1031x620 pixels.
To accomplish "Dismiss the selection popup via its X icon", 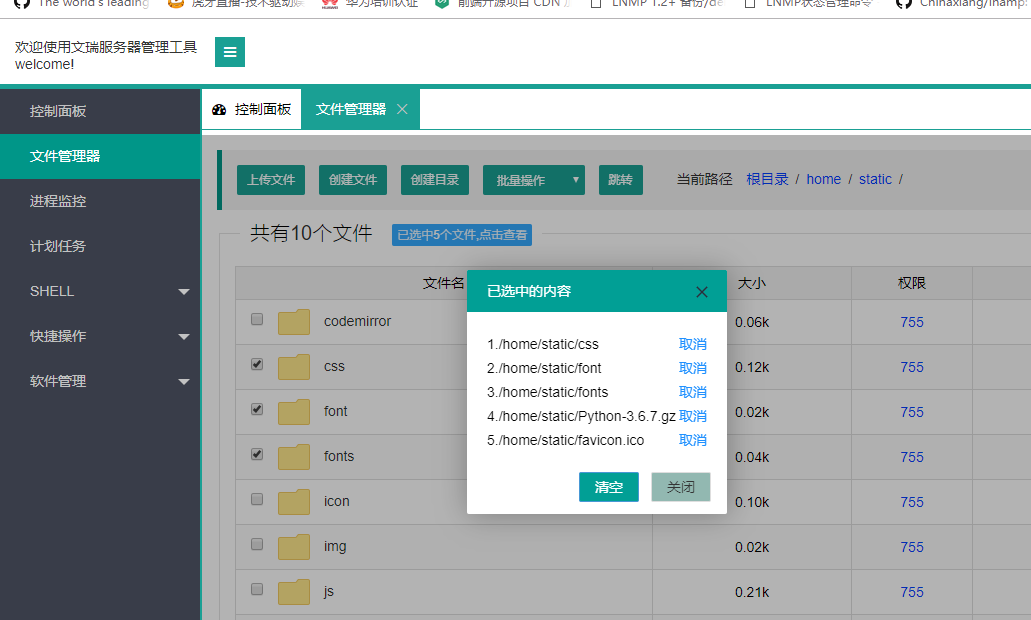I will pyautogui.click(x=702, y=291).
